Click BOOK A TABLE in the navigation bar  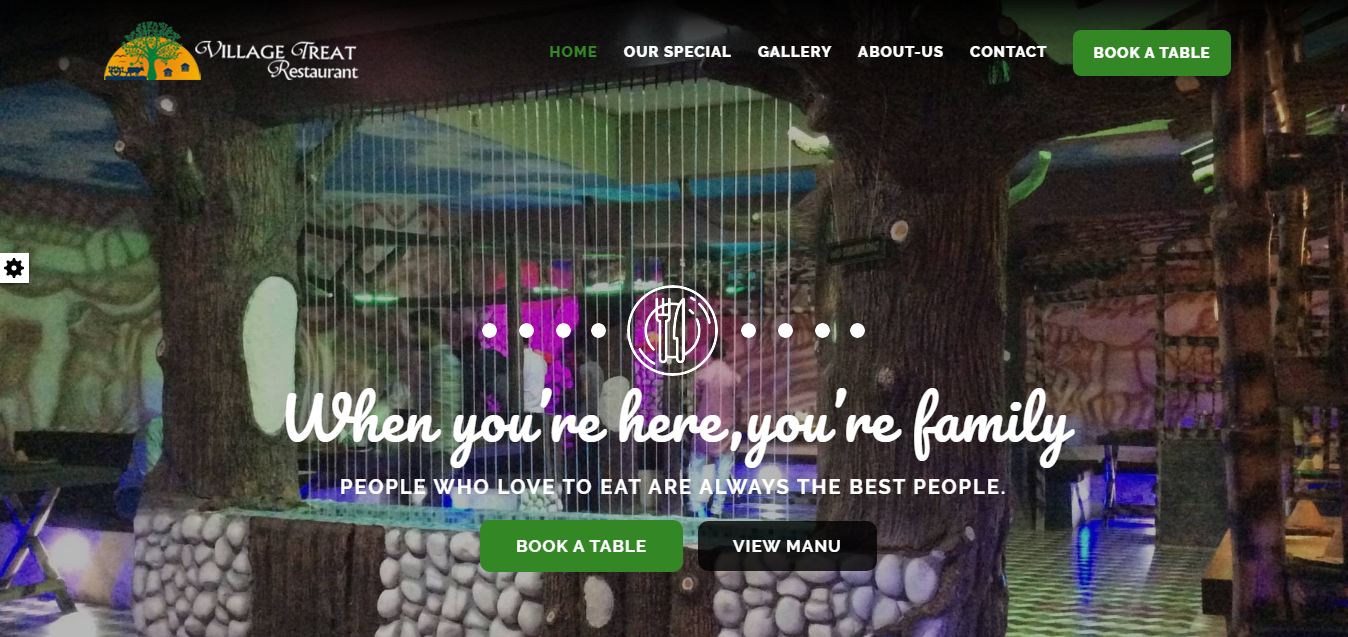click(x=1152, y=53)
